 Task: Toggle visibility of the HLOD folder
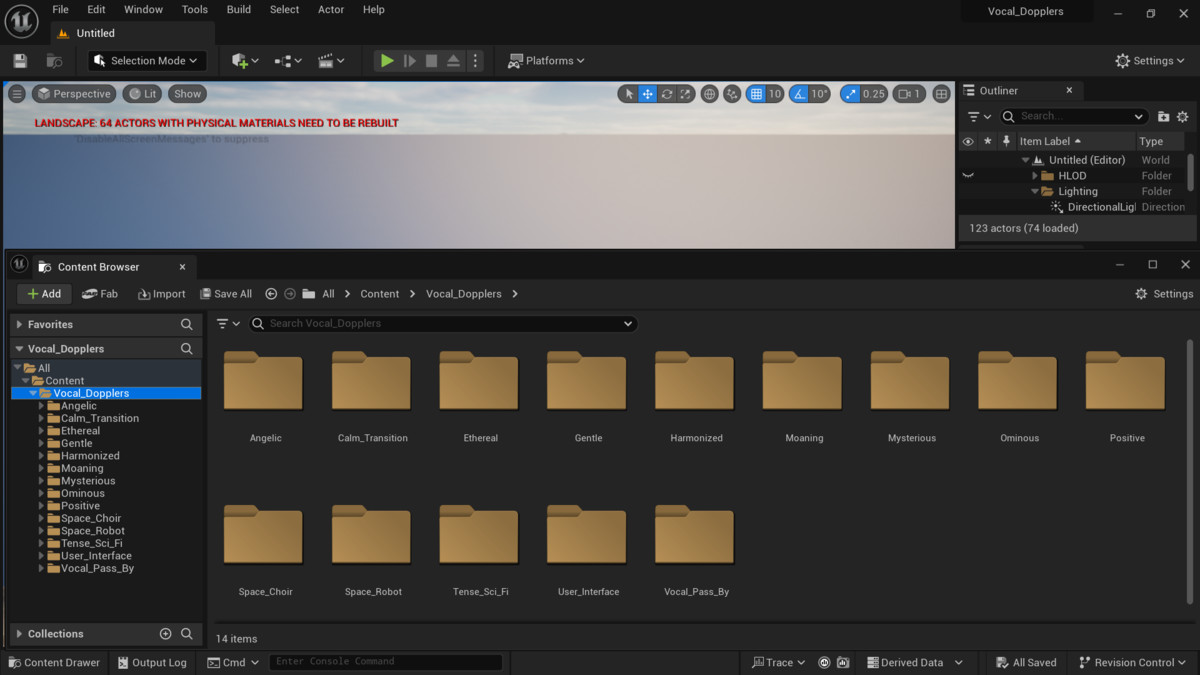tap(967, 175)
